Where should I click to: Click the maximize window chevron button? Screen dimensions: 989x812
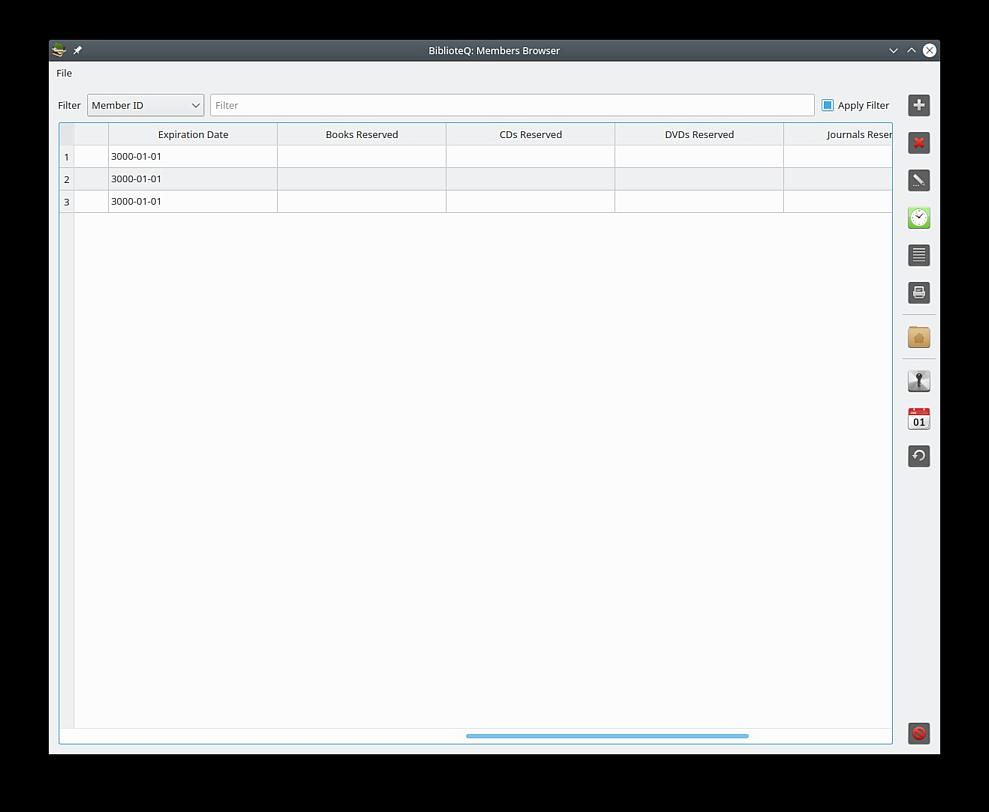(x=911, y=50)
